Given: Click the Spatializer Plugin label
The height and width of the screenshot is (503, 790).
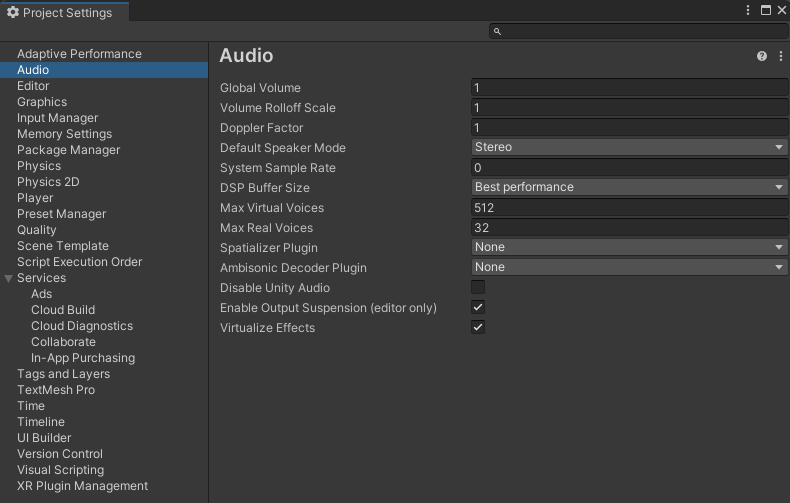Looking at the screenshot, I should 269,248.
